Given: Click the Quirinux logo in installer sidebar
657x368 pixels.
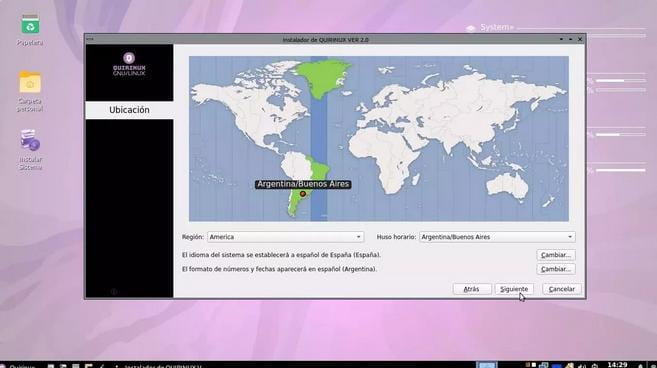Looking at the screenshot, I should pyautogui.click(x=129, y=64).
